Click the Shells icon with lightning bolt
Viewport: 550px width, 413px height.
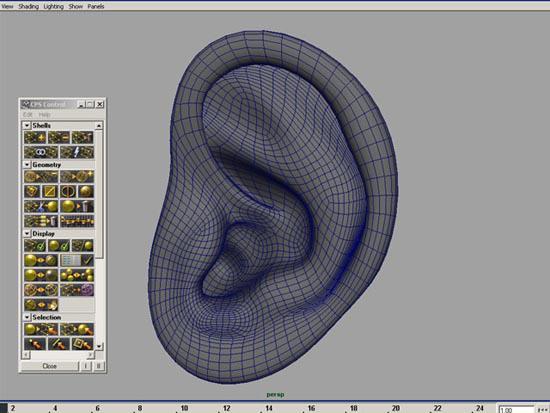click(77, 152)
